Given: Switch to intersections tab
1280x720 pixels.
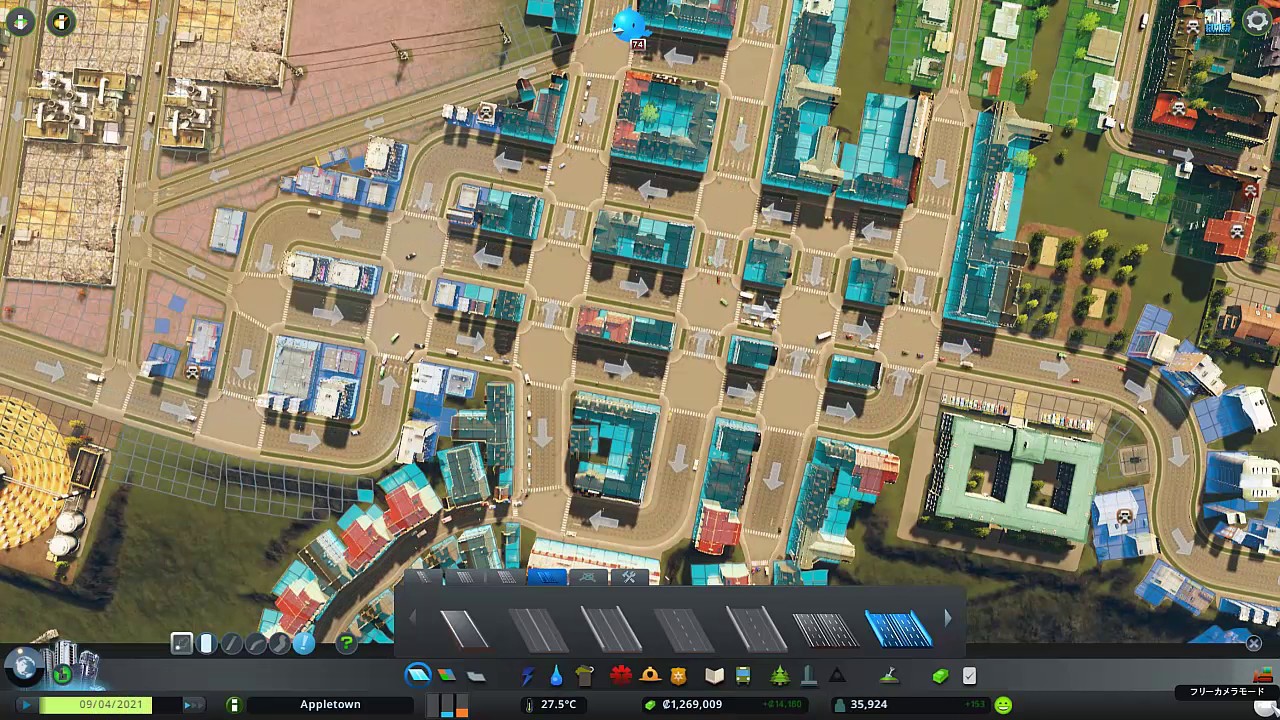Looking at the screenshot, I should click(x=587, y=577).
